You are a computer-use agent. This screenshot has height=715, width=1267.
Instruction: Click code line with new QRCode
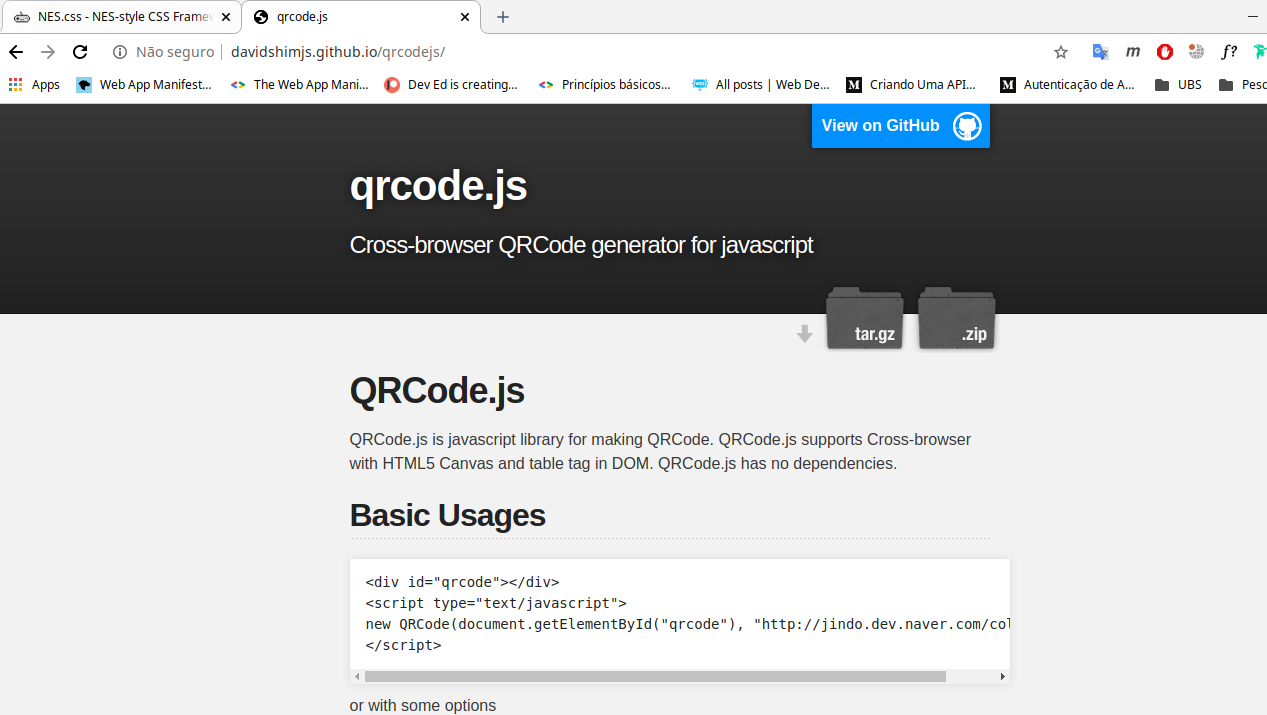(x=688, y=624)
